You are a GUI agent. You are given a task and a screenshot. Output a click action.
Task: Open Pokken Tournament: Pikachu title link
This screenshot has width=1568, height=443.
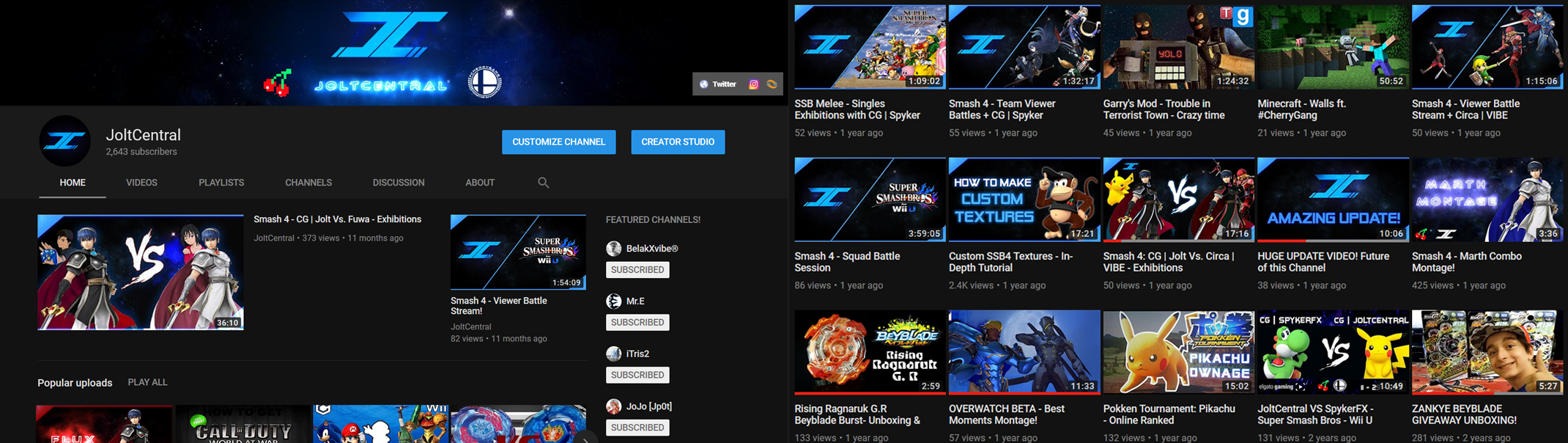[x=1169, y=414]
